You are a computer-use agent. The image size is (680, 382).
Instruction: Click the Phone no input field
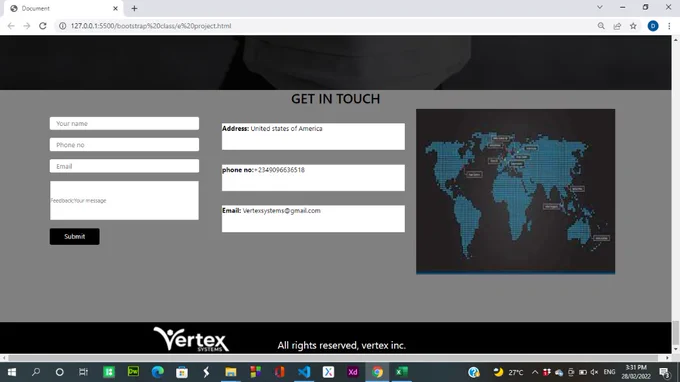click(124, 145)
